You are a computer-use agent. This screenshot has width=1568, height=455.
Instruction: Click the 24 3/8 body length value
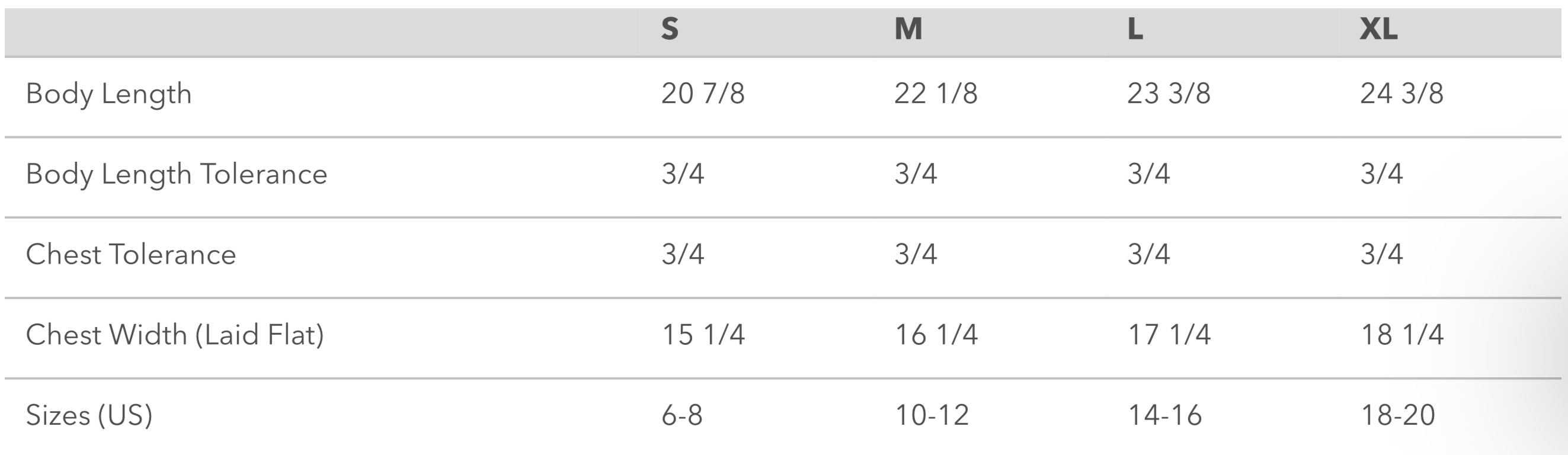[1402, 94]
